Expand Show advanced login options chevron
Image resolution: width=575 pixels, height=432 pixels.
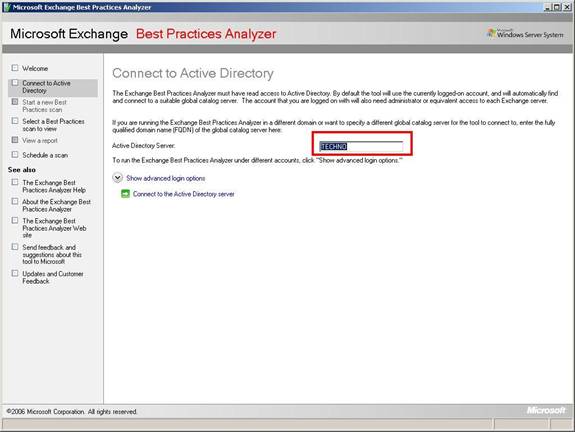tap(117, 178)
